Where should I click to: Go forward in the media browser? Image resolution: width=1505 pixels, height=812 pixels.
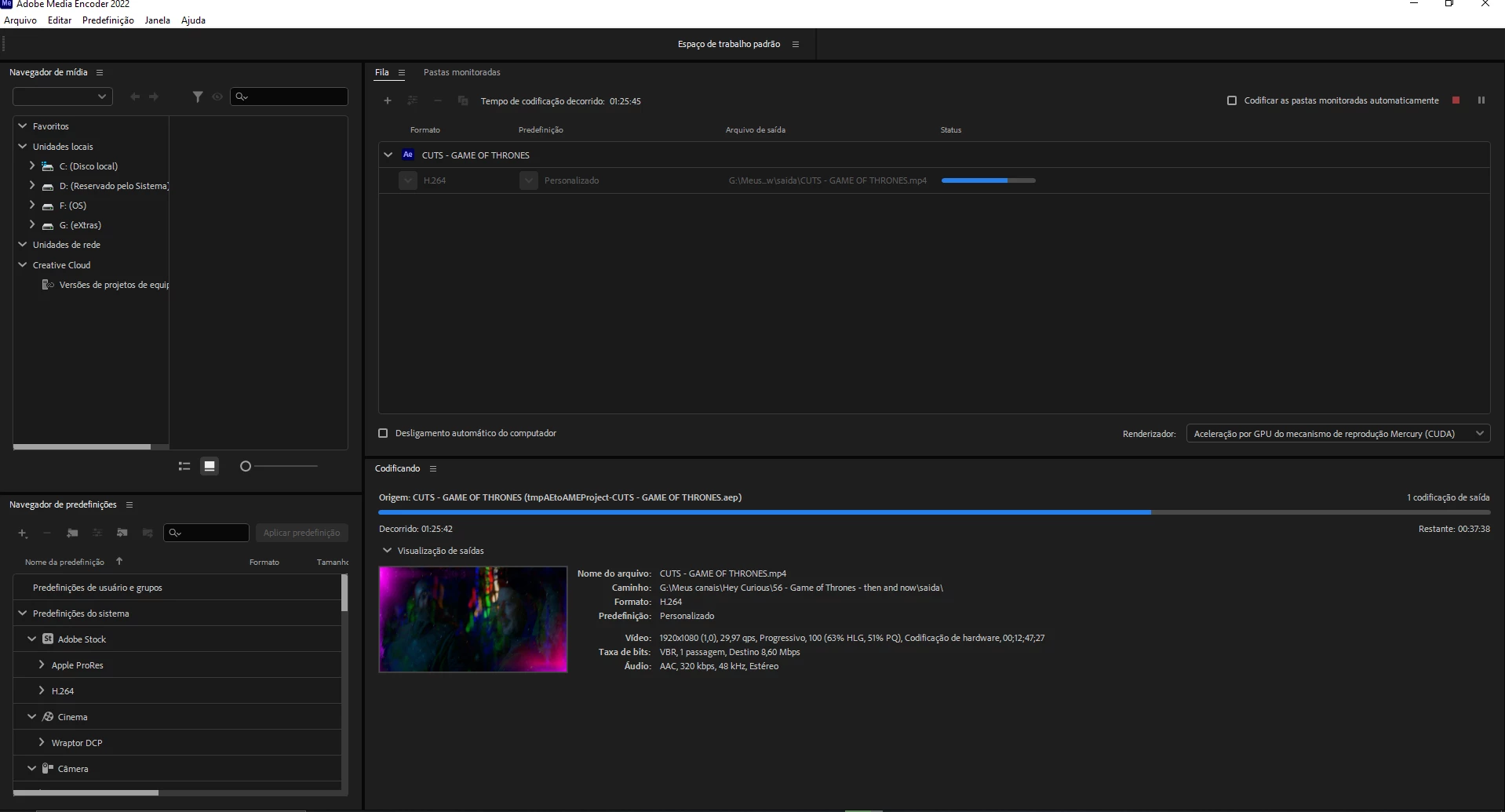point(154,96)
